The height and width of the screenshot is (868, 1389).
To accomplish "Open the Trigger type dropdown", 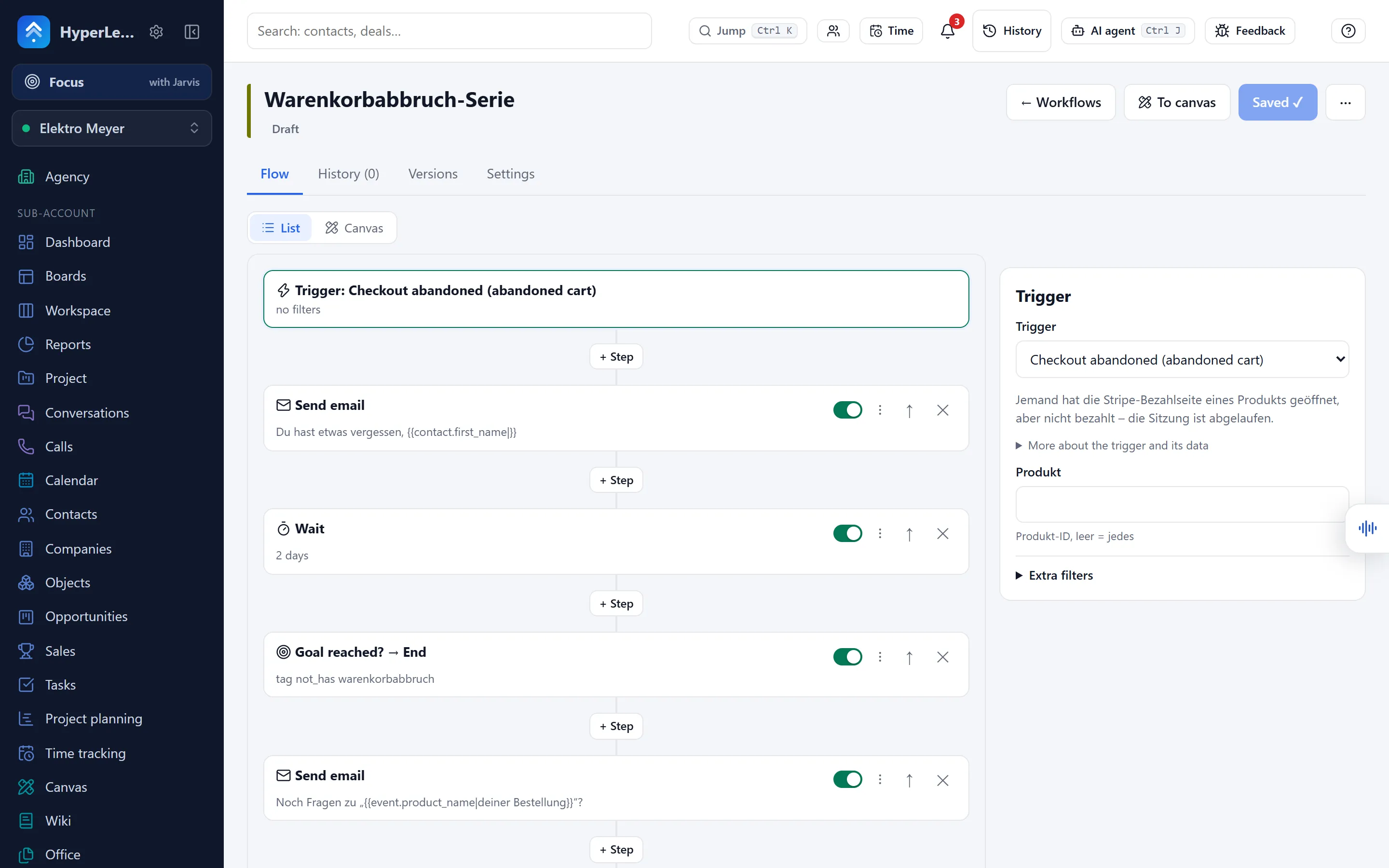I will pyautogui.click(x=1182, y=360).
